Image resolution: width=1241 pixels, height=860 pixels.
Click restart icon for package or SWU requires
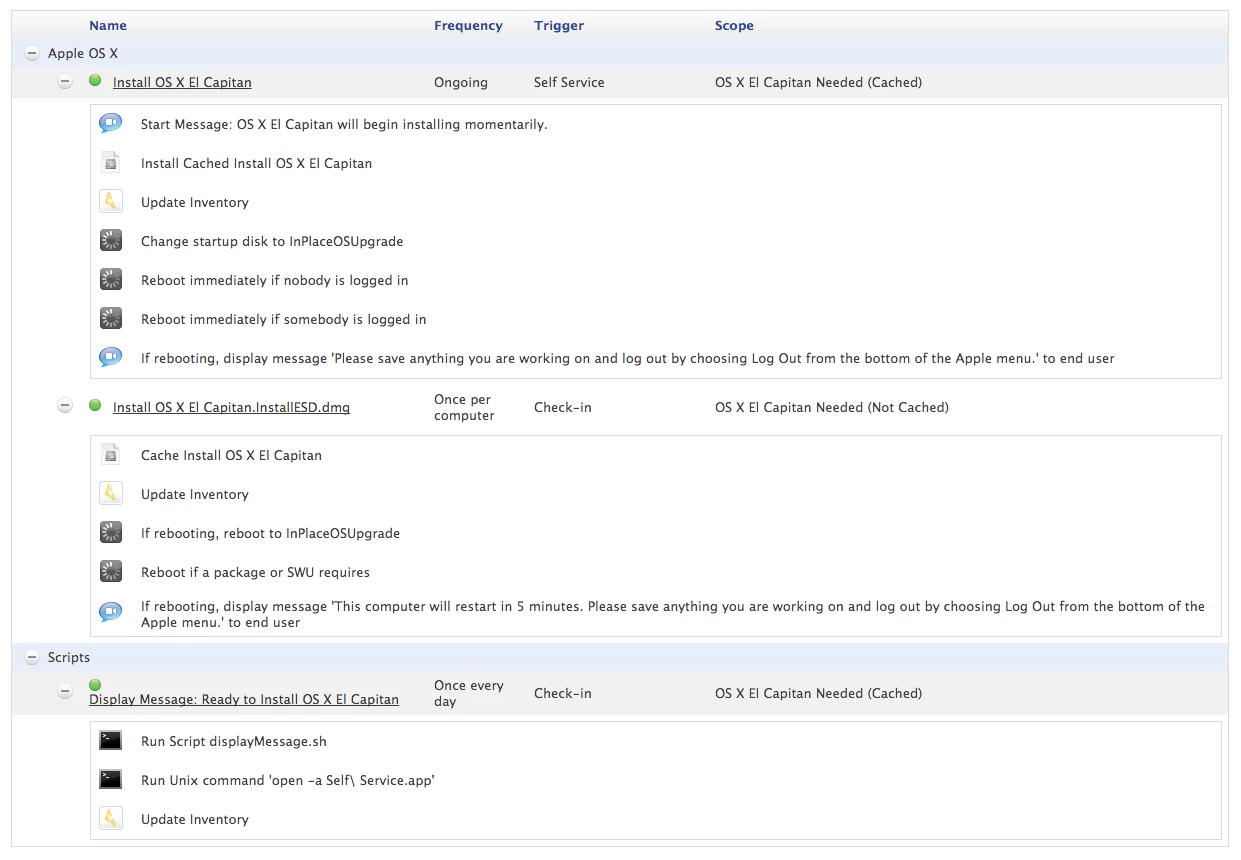coord(110,572)
